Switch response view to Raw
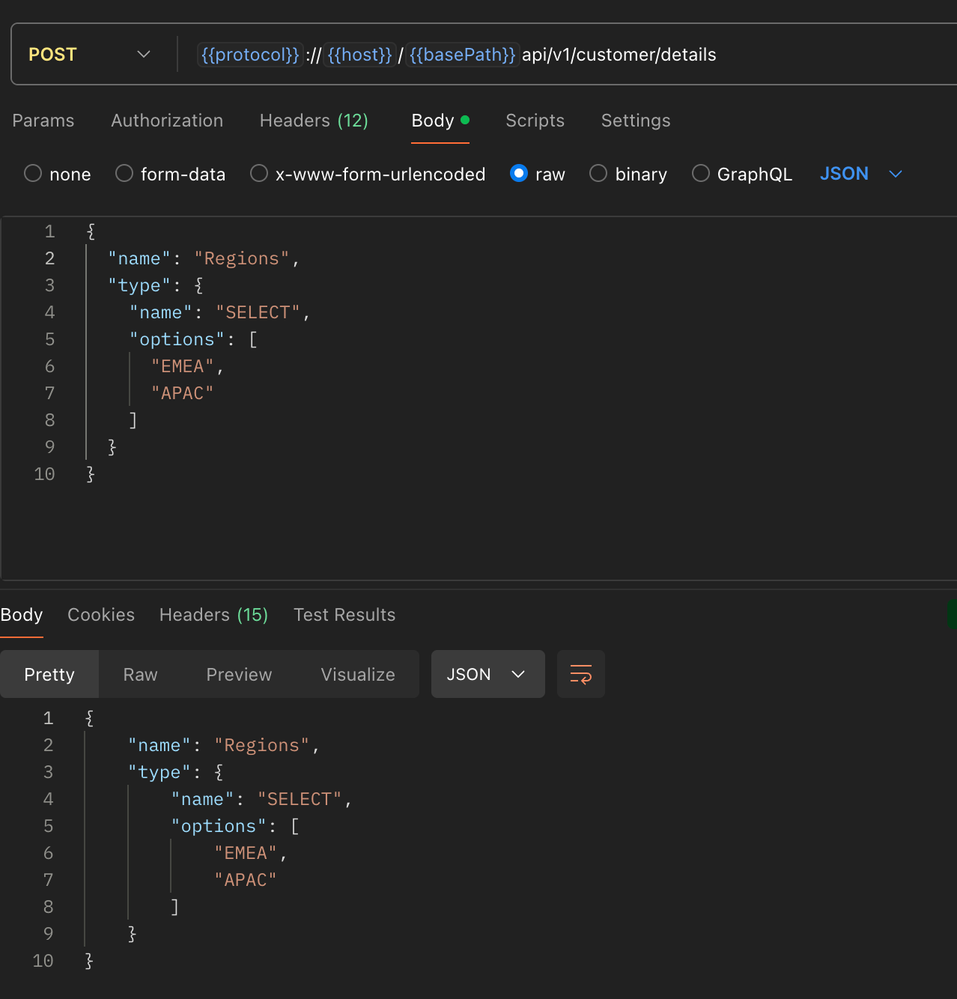 pos(140,674)
